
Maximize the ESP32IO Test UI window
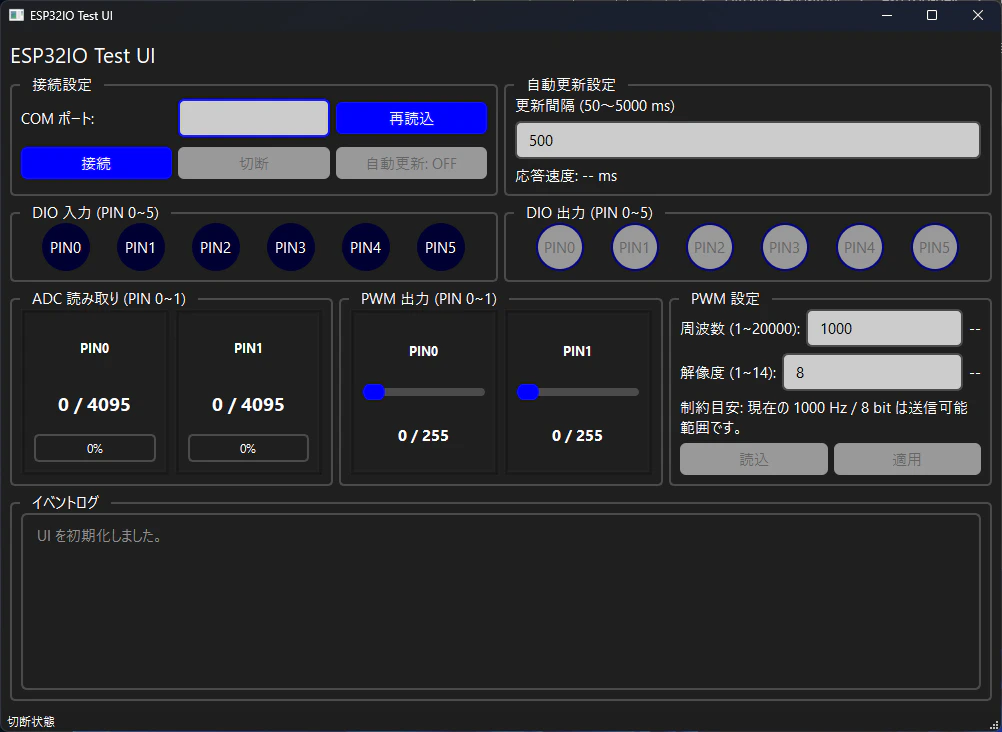(932, 15)
